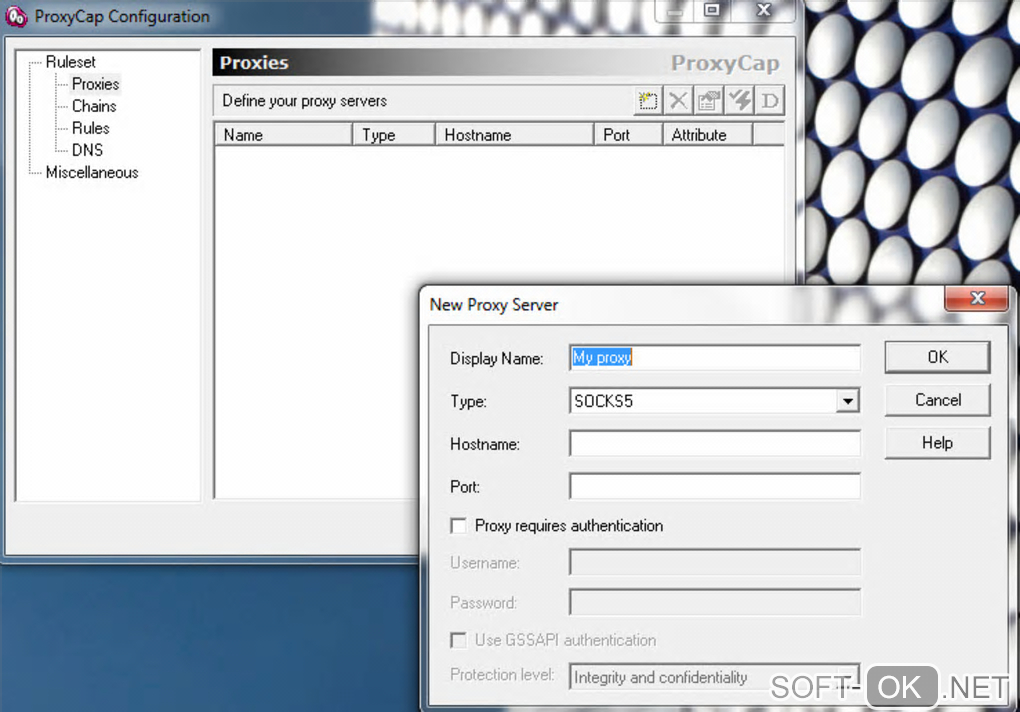Sort proxies by Attribute column header
1020x712 pixels.
(708, 135)
